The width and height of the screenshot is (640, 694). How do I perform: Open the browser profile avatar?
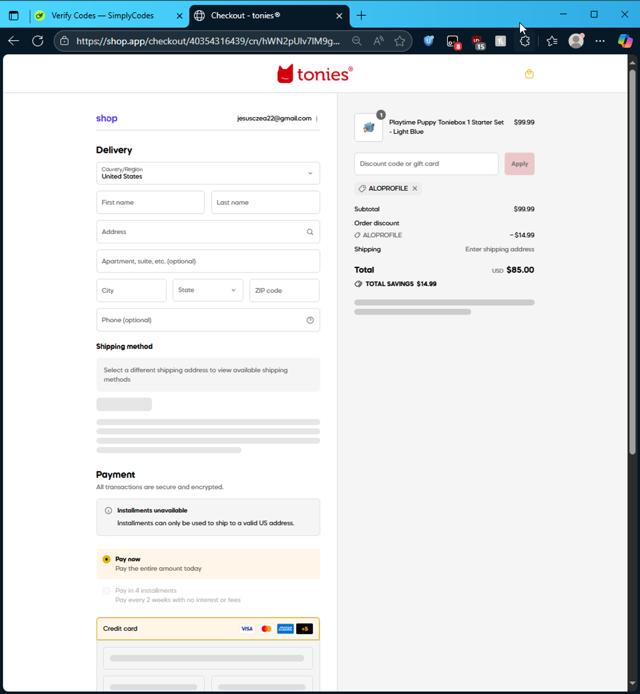576,41
